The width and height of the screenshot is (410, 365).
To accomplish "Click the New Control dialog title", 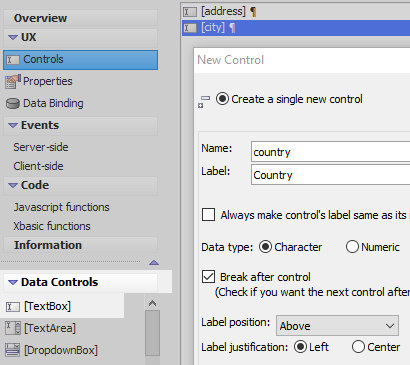I will 230,60.
